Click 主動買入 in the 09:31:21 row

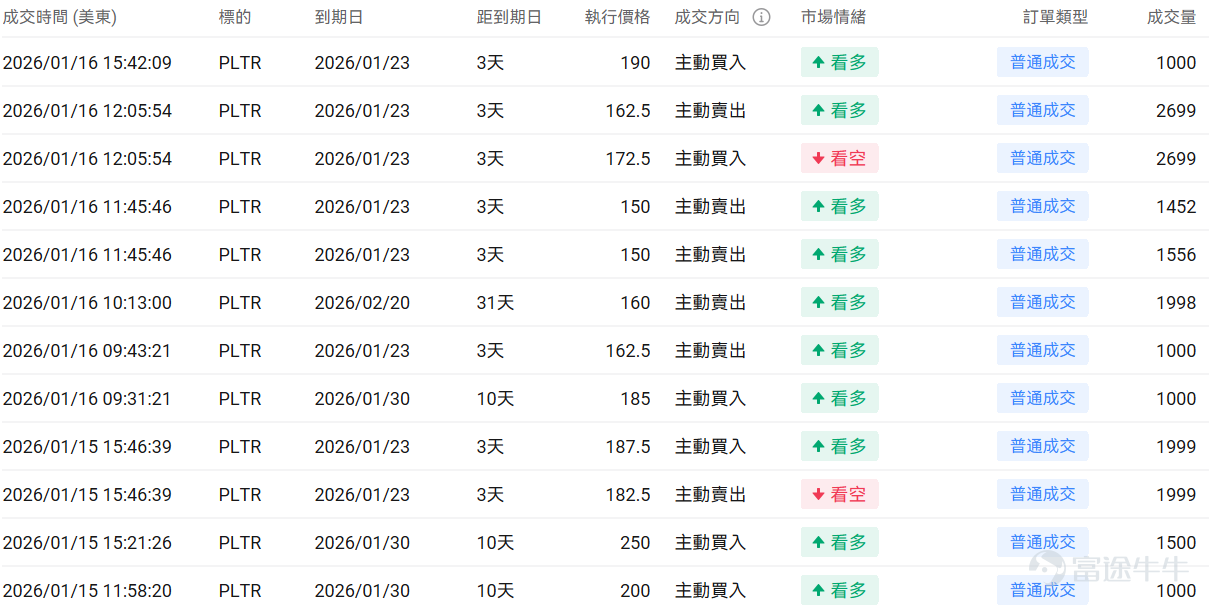click(x=711, y=399)
